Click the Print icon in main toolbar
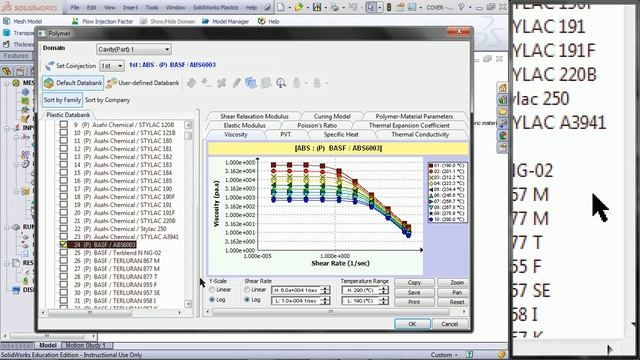Viewport: 640px width, 360px height. click(335, 7)
